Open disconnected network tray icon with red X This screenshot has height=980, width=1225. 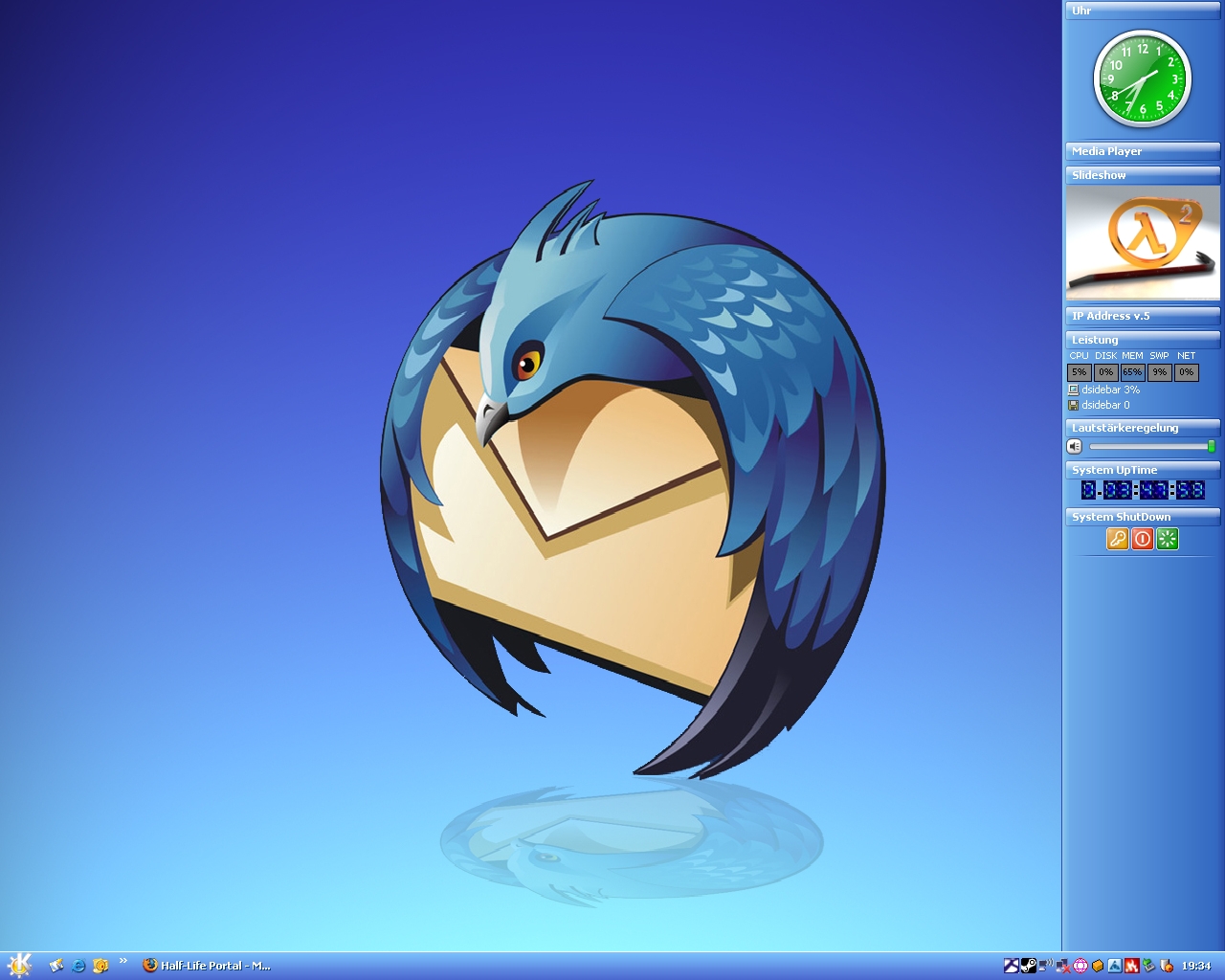[1063, 966]
